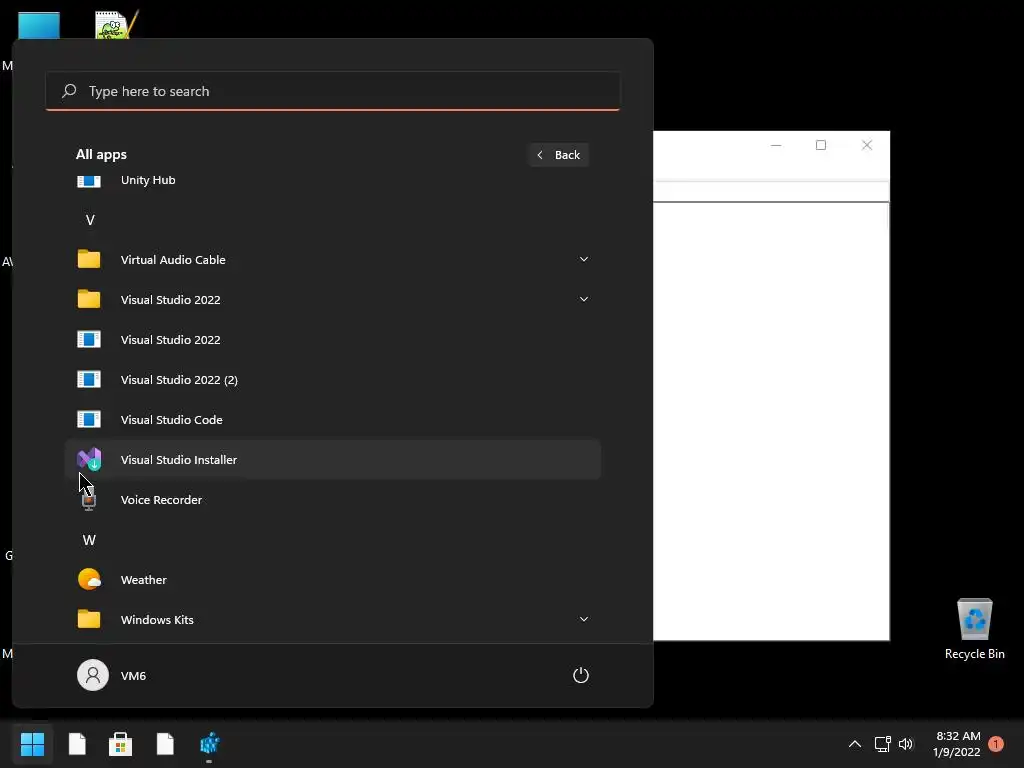Open Visual Studio 2022 (2) icon
This screenshot has height=768, width=1024.
[x=89, y=379]
